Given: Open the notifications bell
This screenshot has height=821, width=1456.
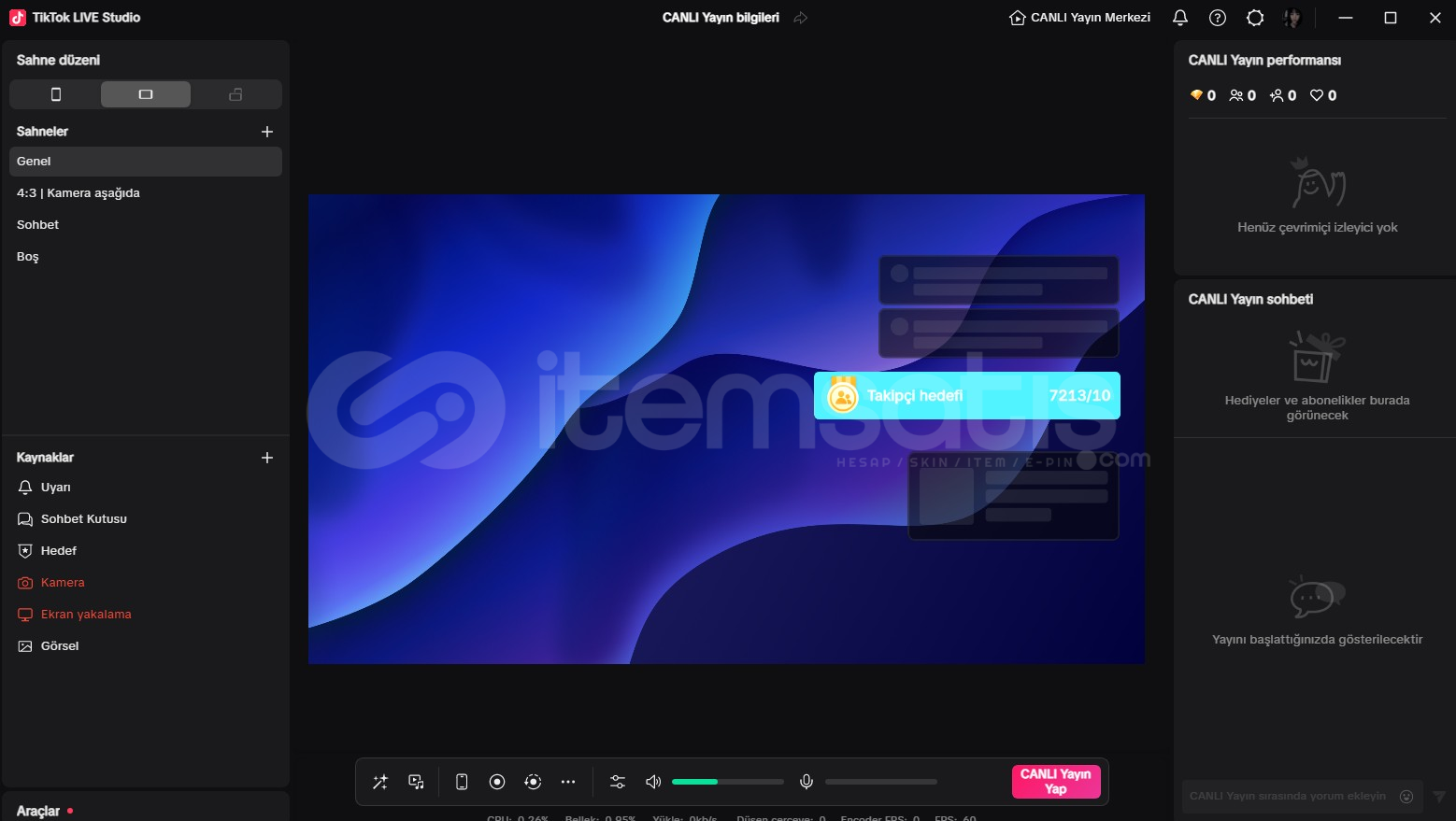Looking at the screenshot, I should [1180, 18].
